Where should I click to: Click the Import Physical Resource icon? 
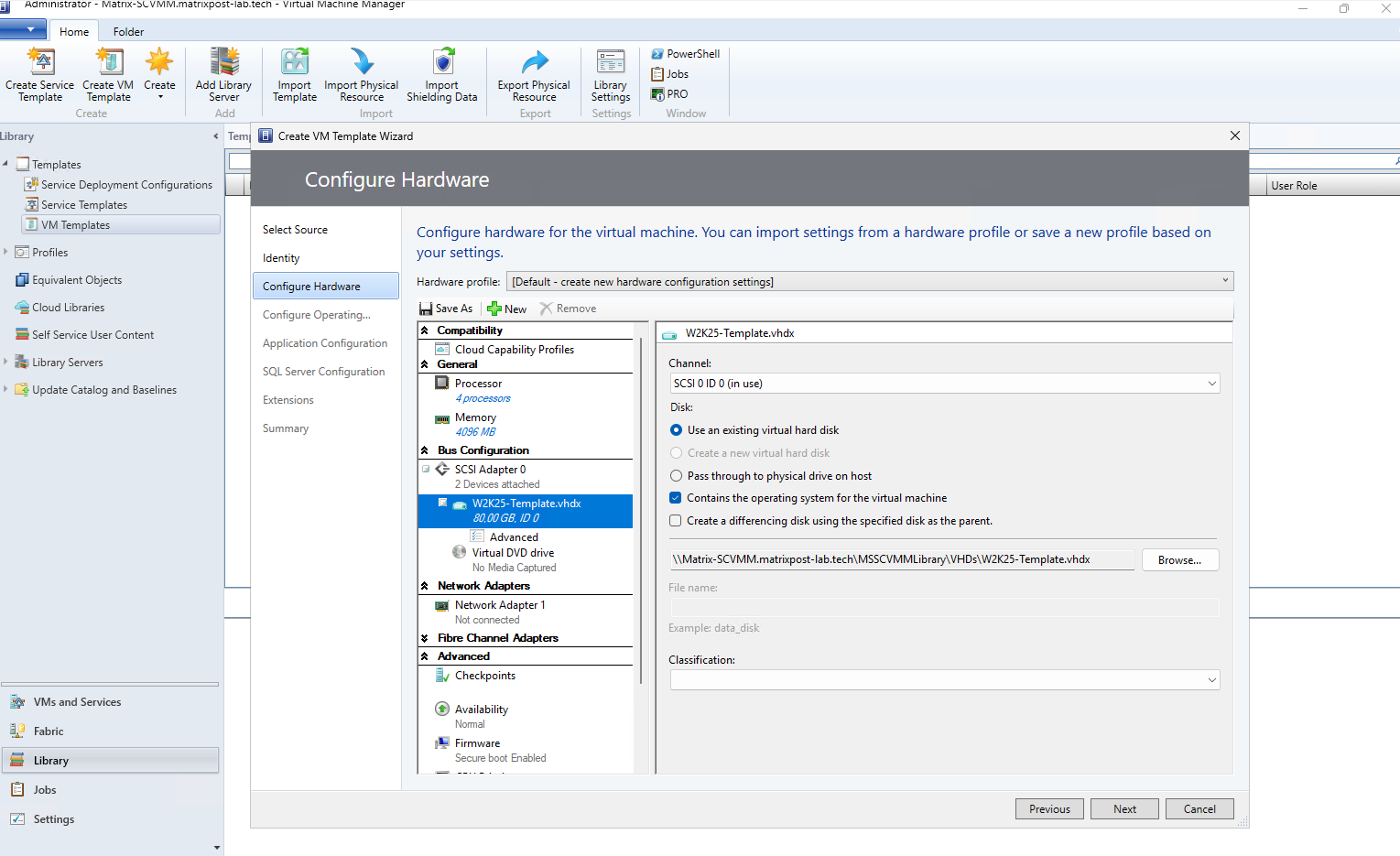pyautogui.click(x=362, y=62)
